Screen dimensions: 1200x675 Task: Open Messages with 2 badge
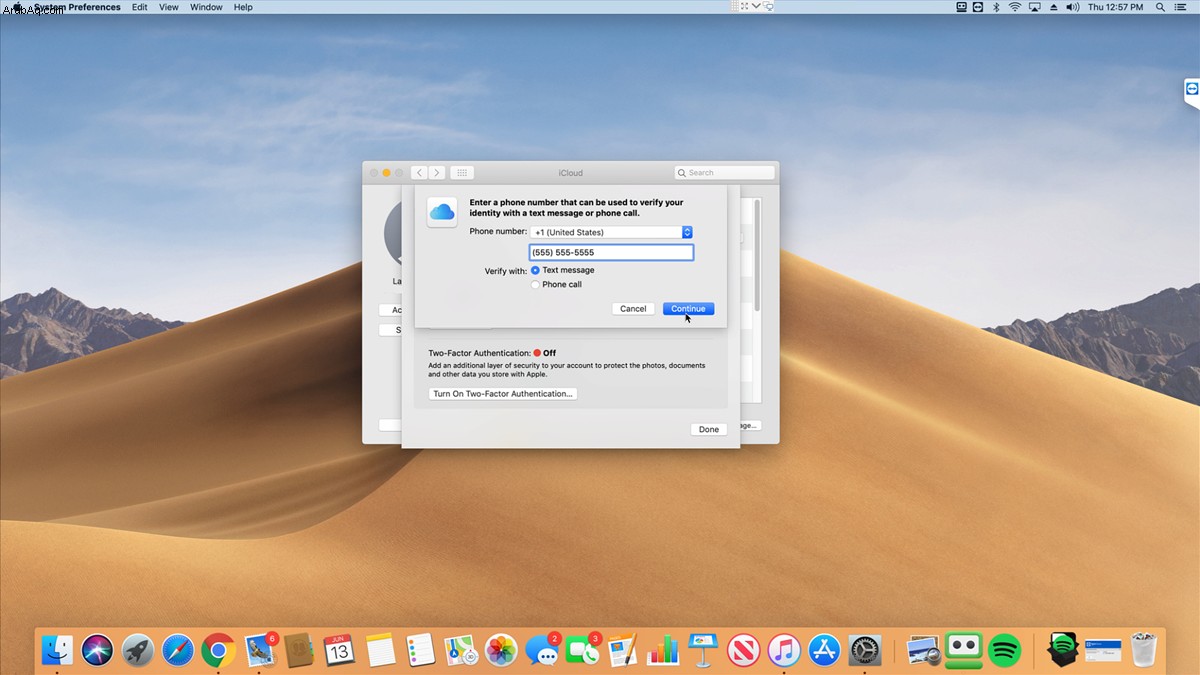tap(542, 650)
